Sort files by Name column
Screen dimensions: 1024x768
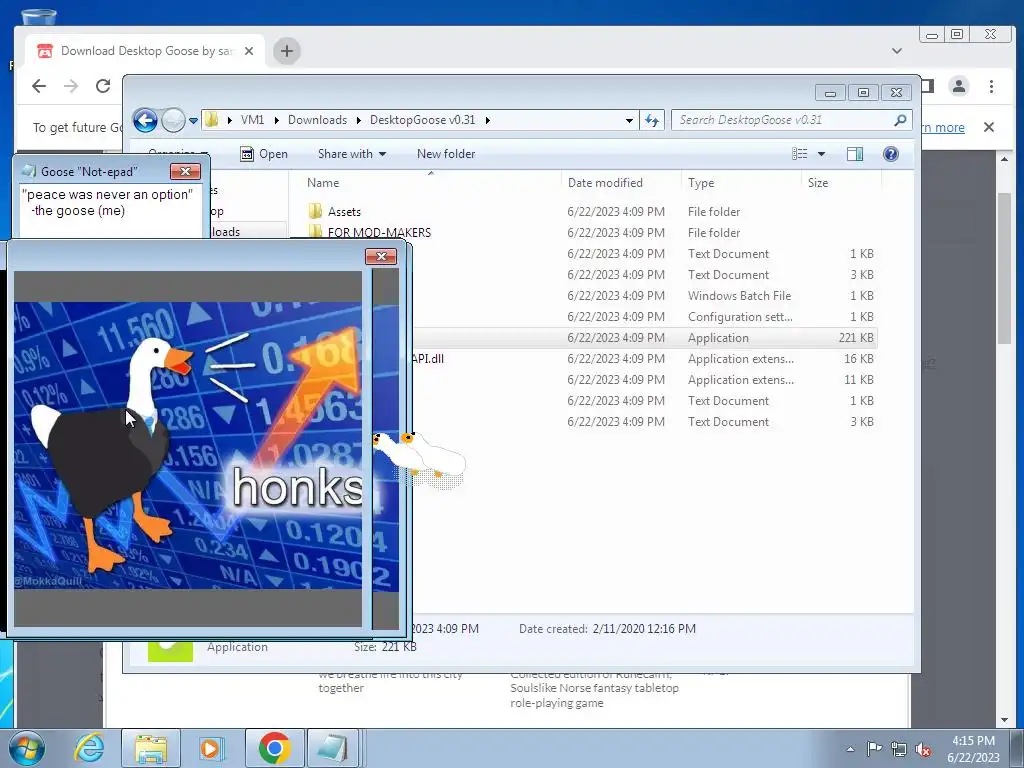click(x=323, y=183)
